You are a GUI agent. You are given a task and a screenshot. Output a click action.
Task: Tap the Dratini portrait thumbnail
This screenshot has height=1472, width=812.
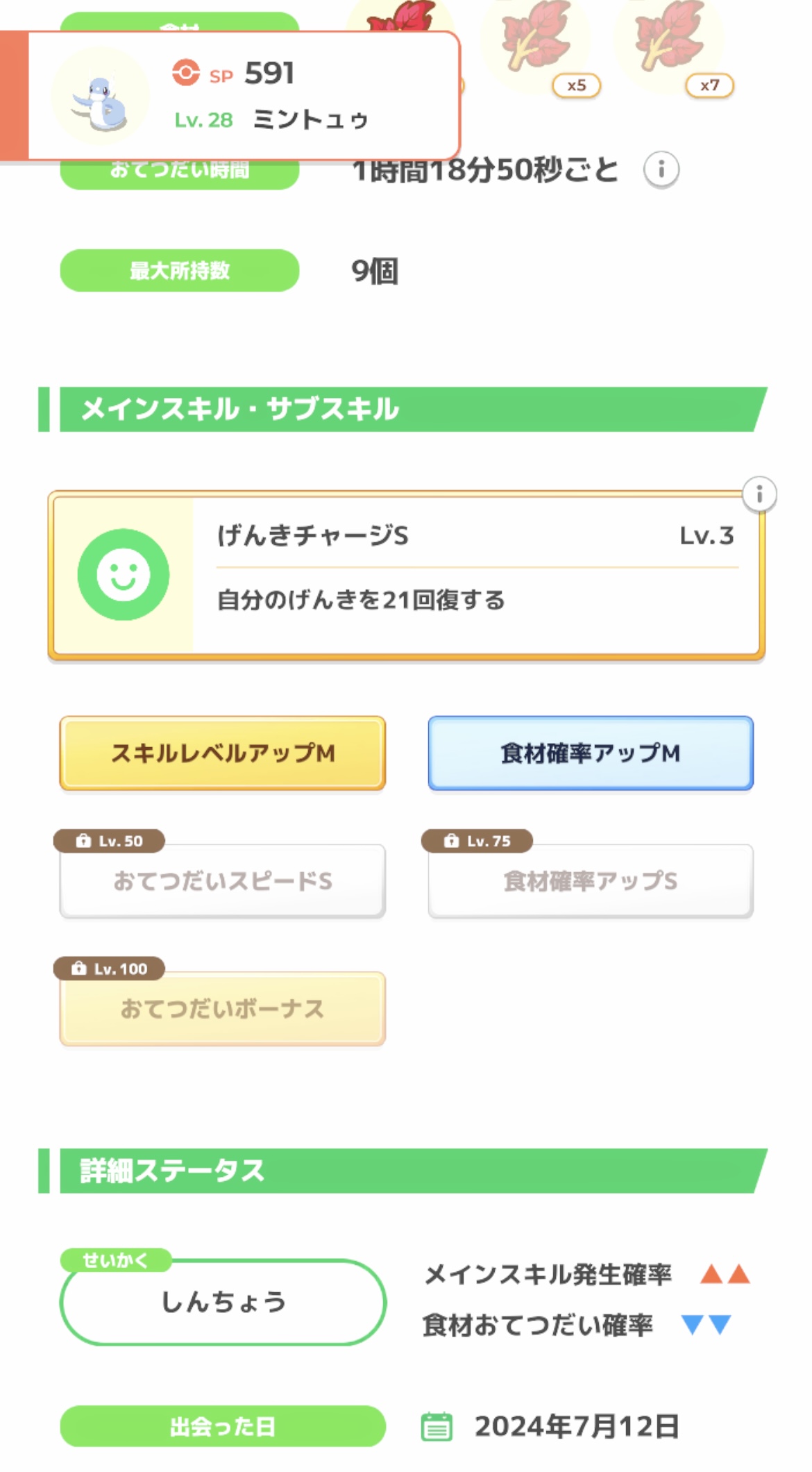[101, 96]
